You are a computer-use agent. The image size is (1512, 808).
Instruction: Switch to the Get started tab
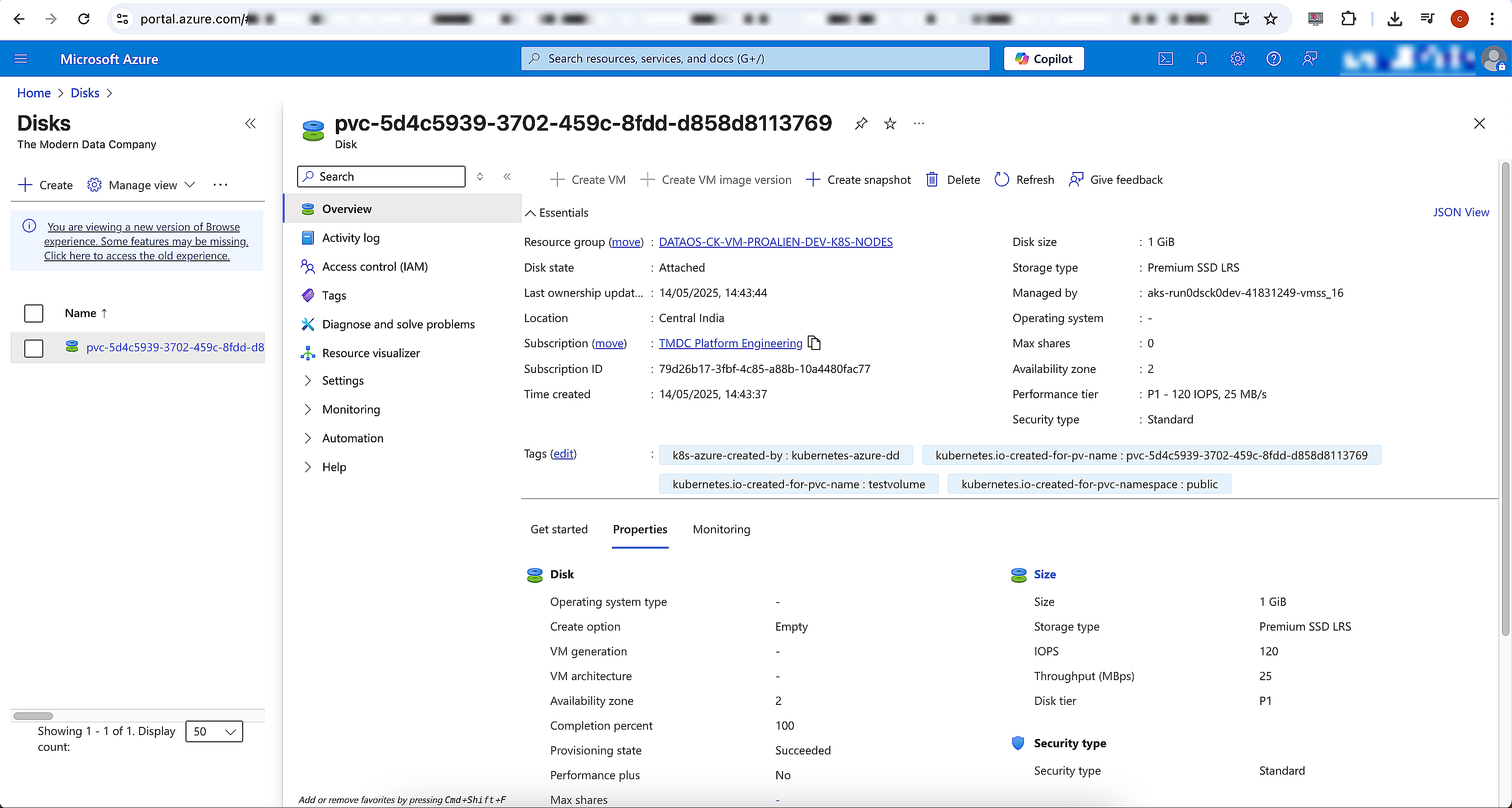(x=559, y=529)
